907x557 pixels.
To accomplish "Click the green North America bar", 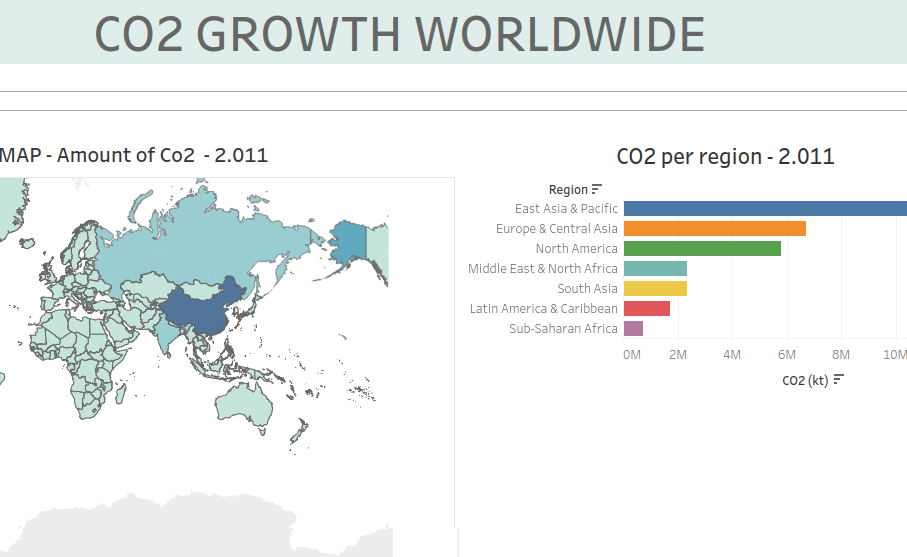I will click(x=702, y=249).
